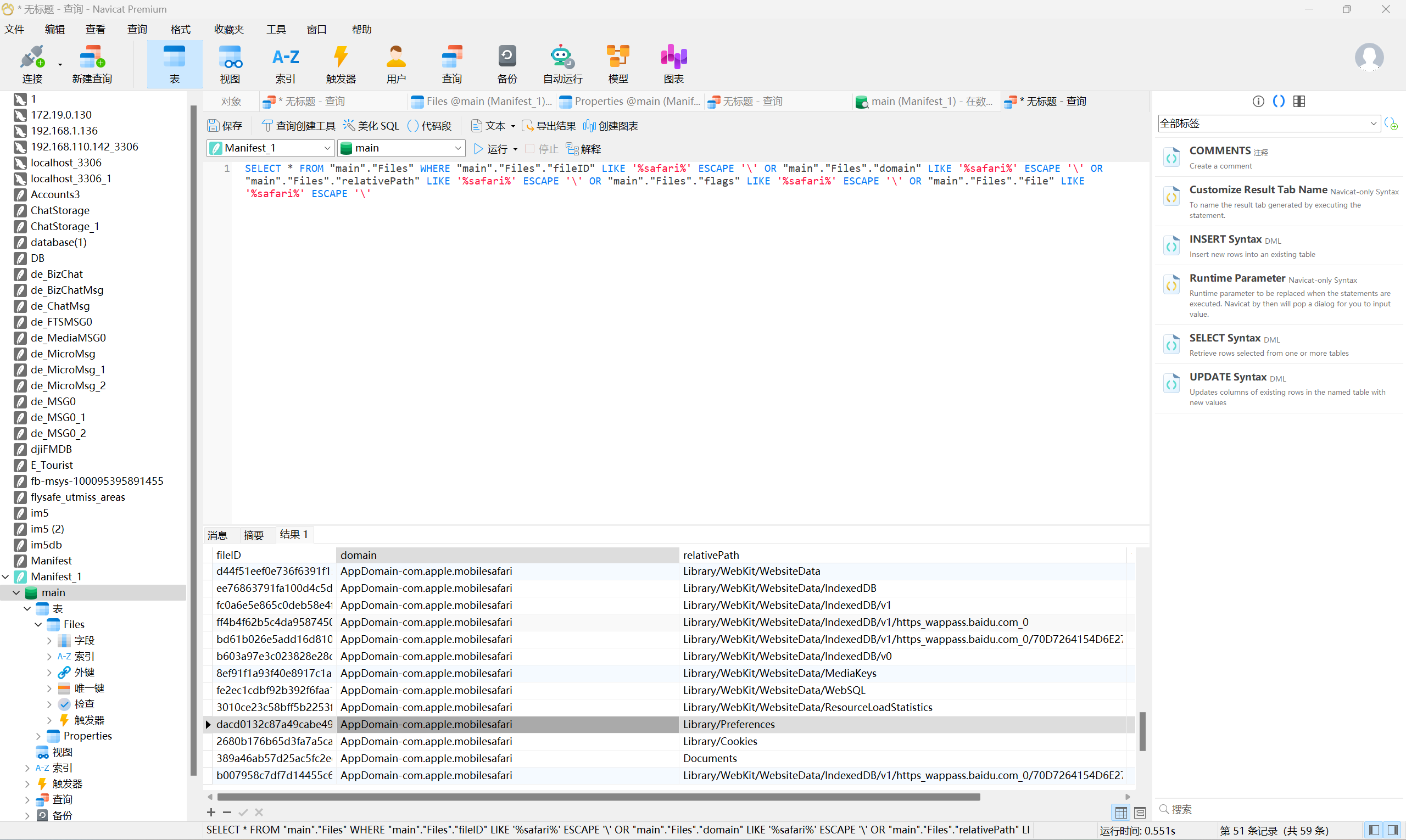Viewport: 1406px width, 840px height.
Task: Expand the 字段 fields node
Action: [x=49, y=641]
